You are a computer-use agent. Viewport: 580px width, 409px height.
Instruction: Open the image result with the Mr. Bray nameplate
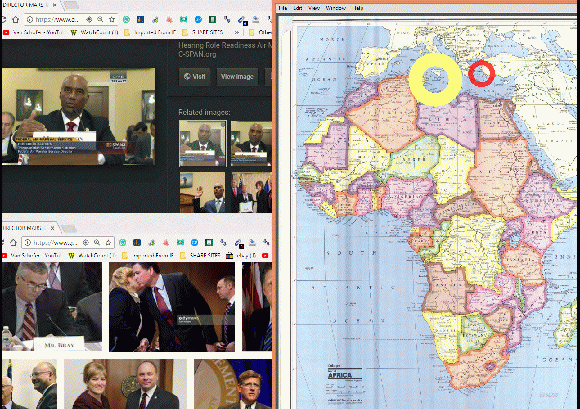pos(52,307)
